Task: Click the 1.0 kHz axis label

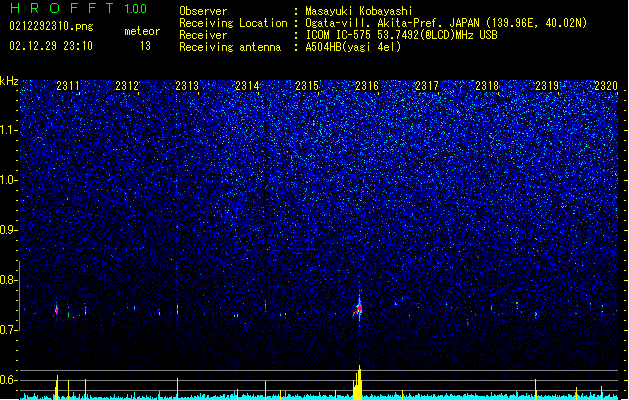Action: pyautogui.click(x=9, y=180)
